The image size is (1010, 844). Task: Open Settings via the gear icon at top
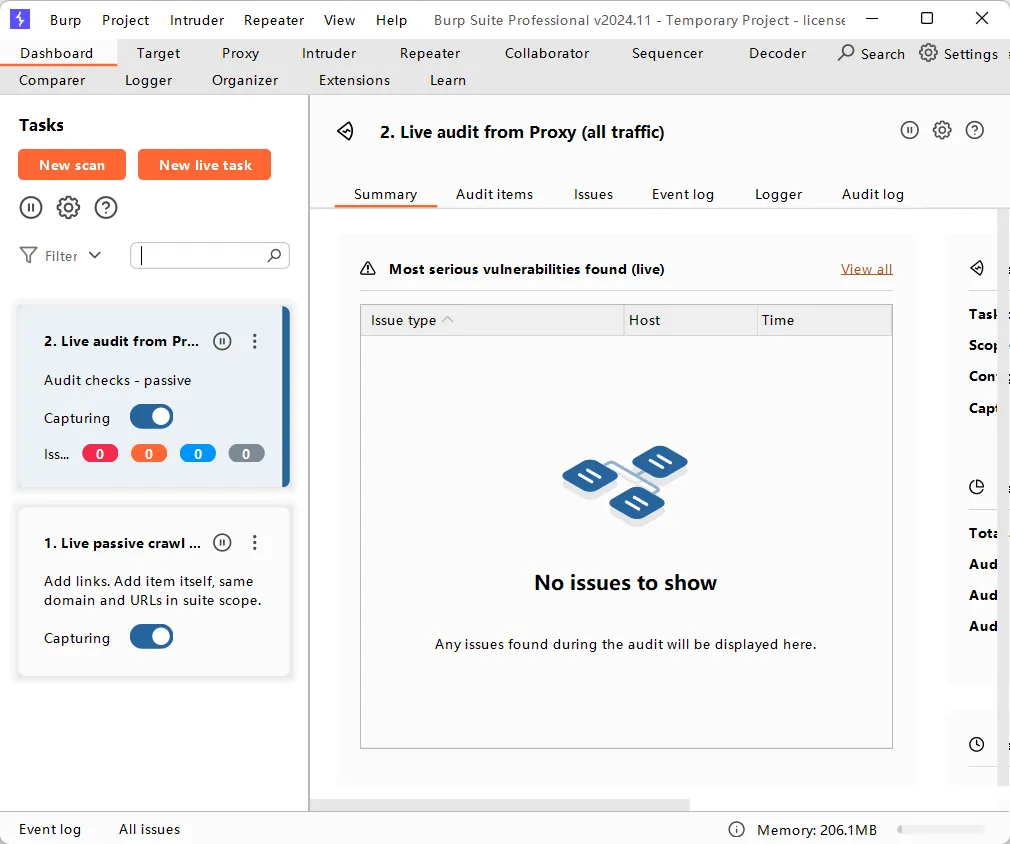point(928,53)
